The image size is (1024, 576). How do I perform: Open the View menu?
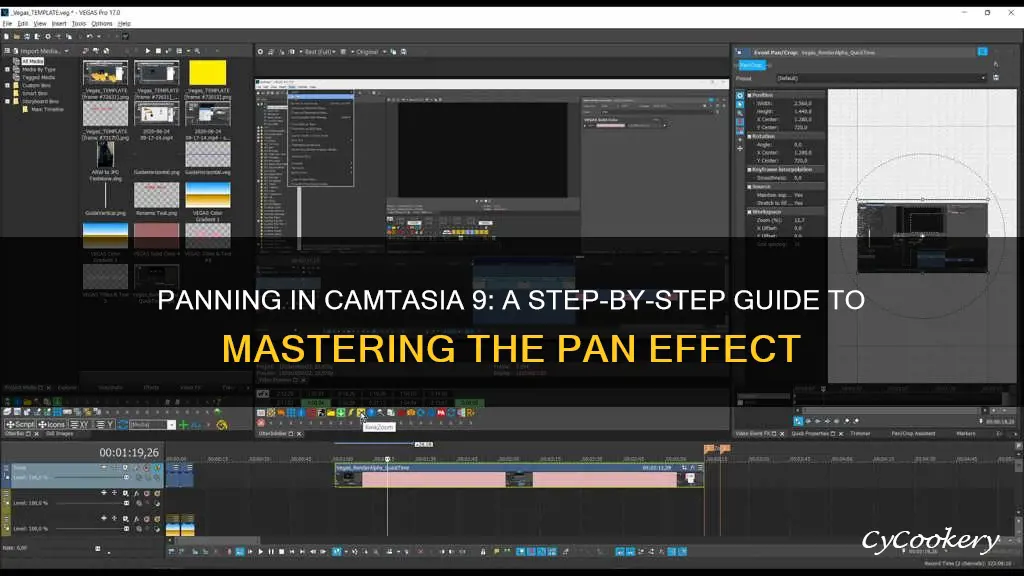(x=40, y=24)
